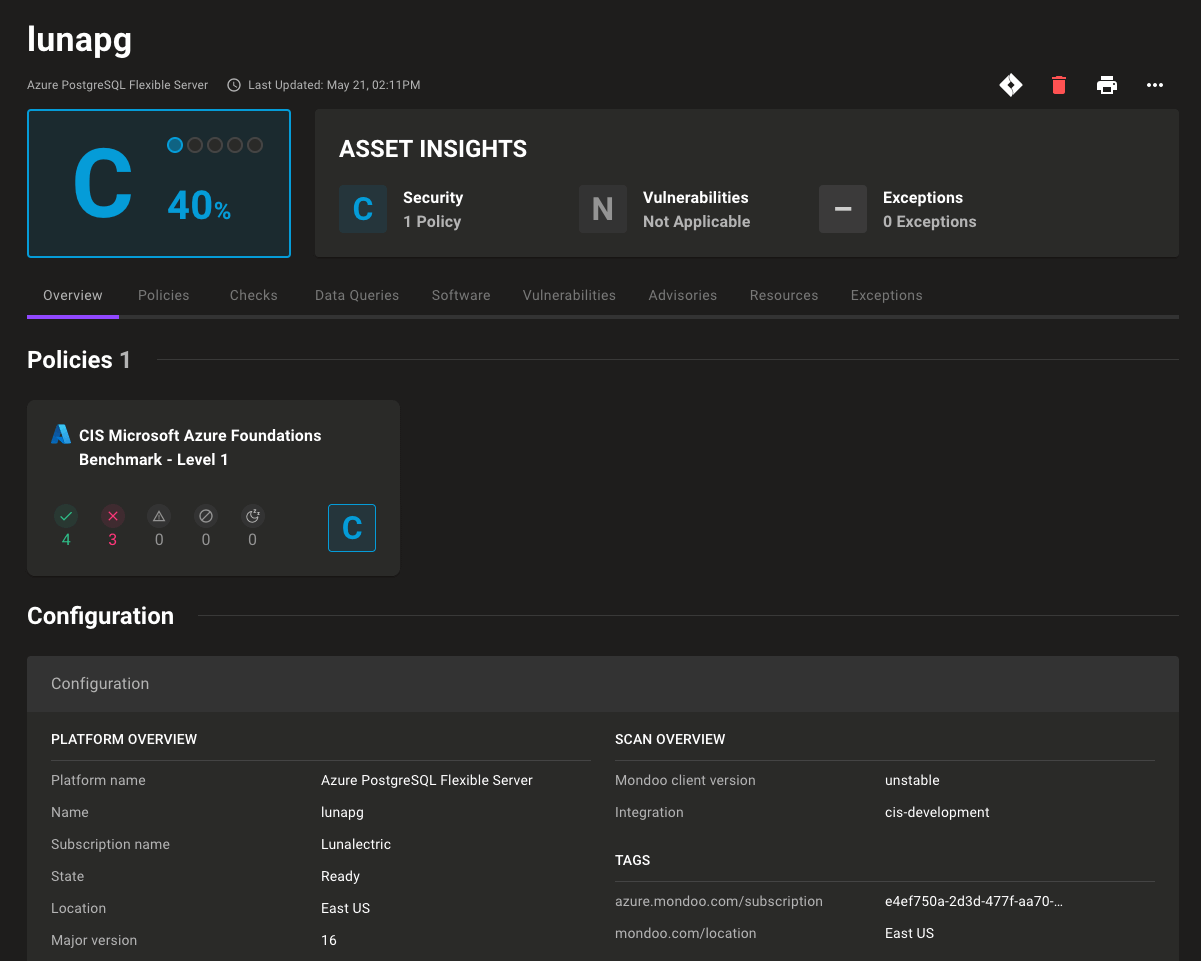Open the print view icon
Viewport: 1201px width, 961px height.
(1107, 85)
